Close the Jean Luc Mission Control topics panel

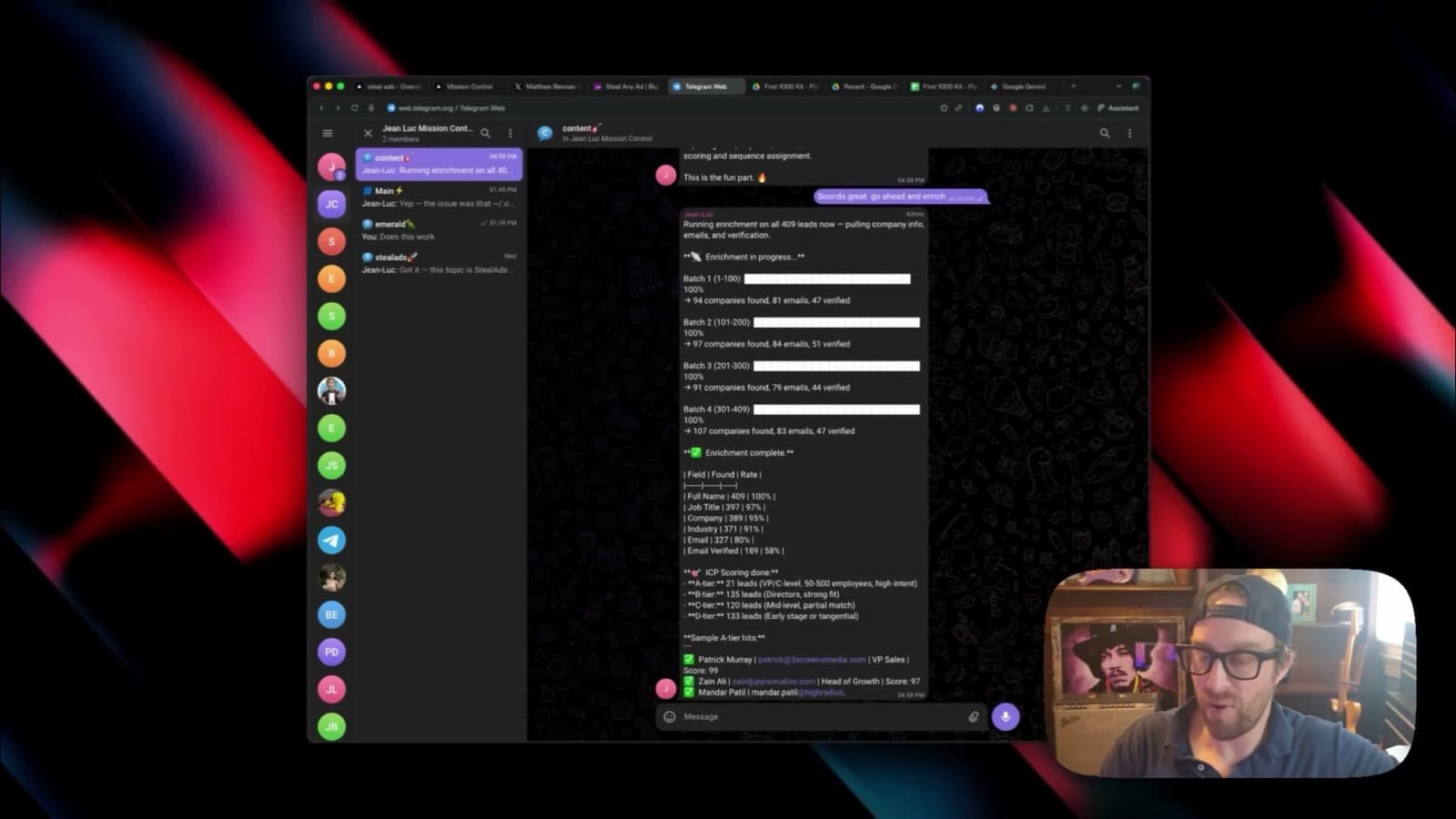[369, 133]
